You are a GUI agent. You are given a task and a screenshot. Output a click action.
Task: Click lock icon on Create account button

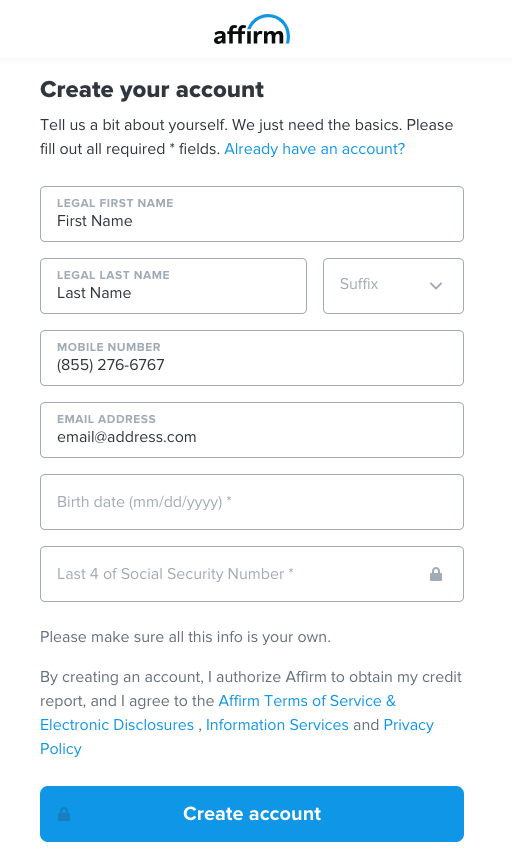click(x=64, y=814)
